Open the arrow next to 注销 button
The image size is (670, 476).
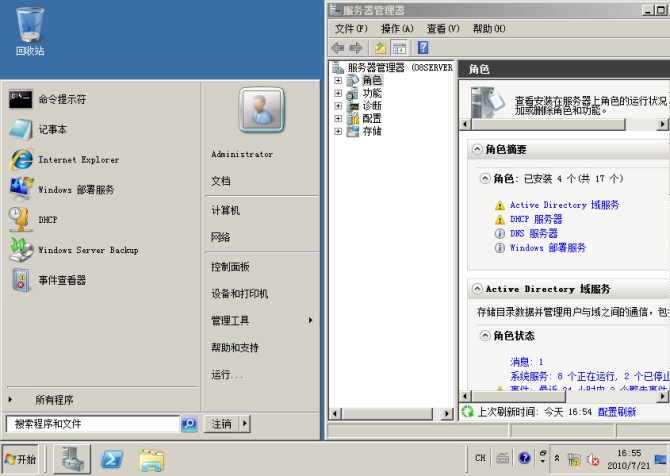coord(244,424)
